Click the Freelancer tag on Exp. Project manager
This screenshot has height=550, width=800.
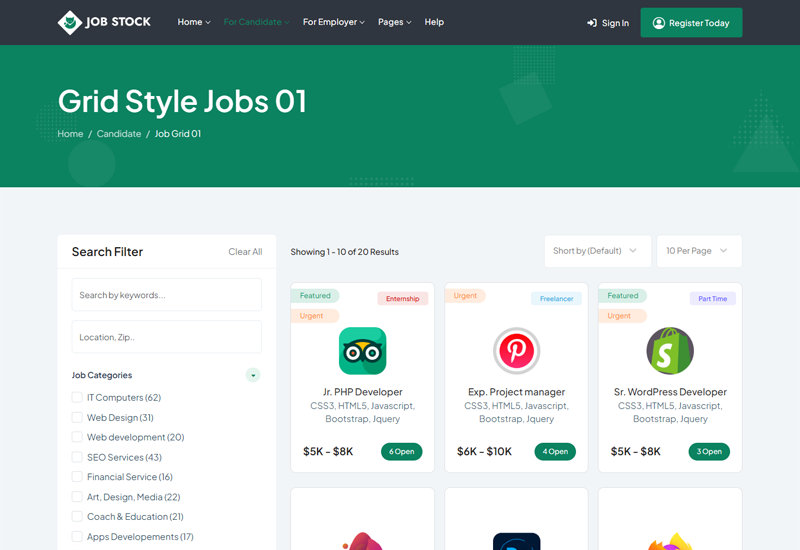tap(556, 298)
